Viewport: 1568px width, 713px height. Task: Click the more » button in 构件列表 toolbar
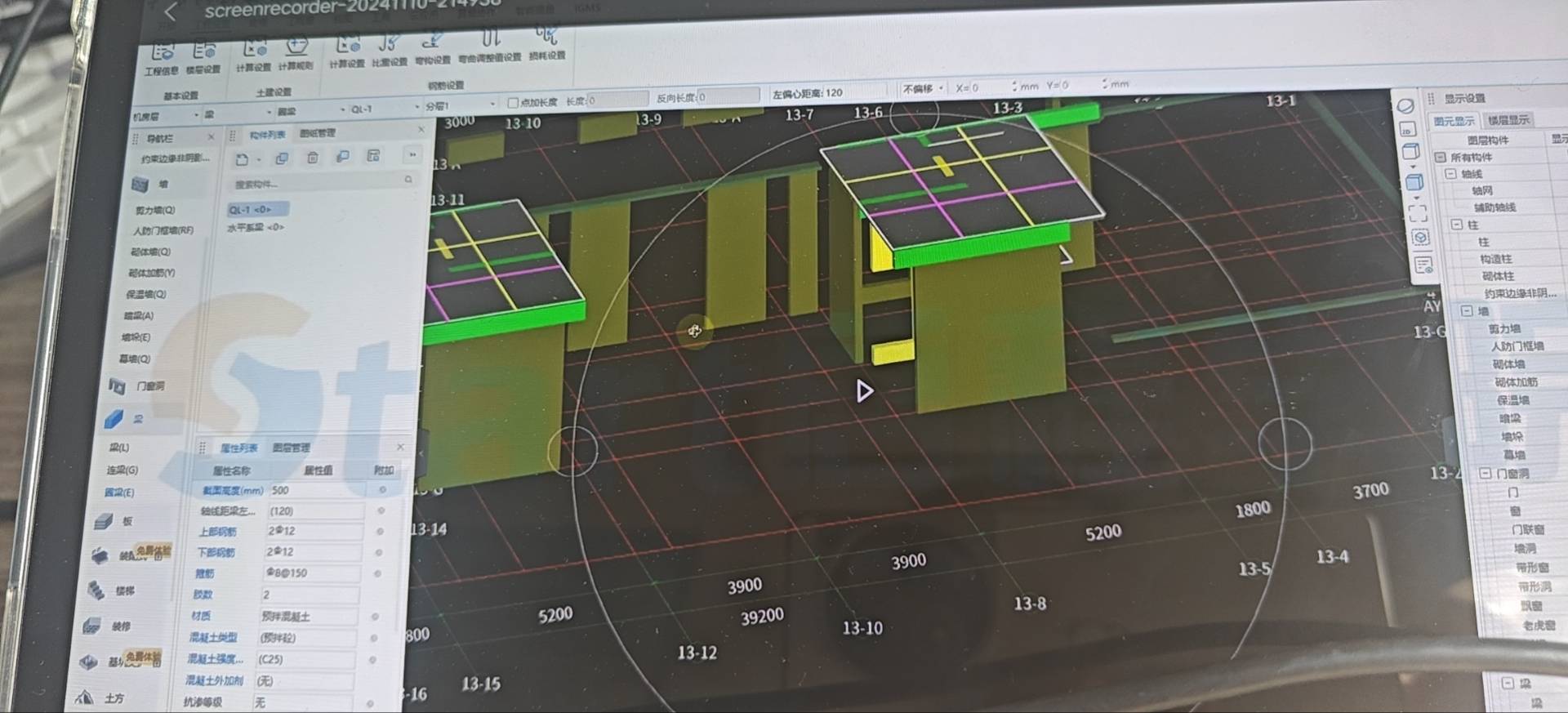pos(412,154)
